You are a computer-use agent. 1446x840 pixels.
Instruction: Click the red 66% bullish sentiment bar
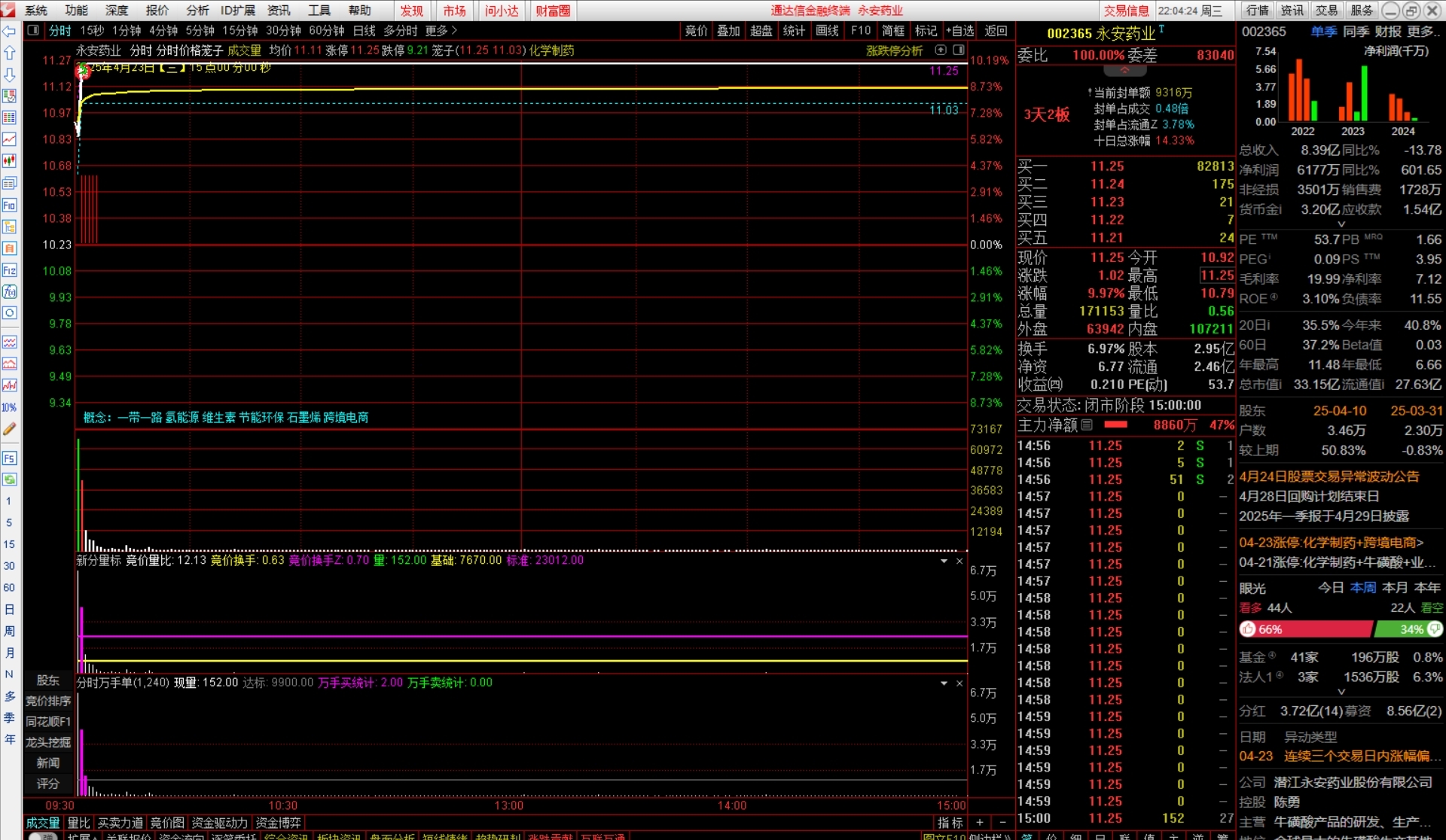click(x=1305, y=629)
